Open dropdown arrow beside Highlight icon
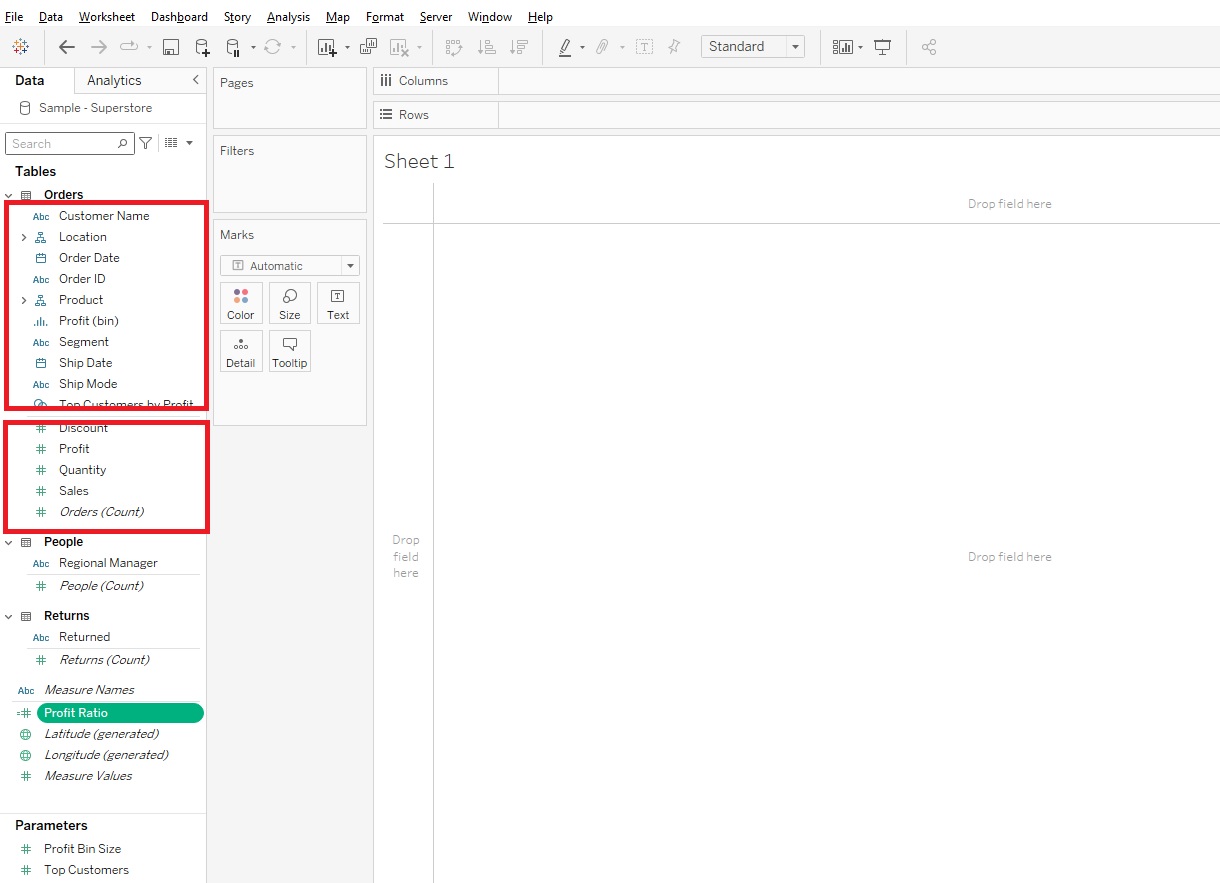The image size is (1220, 883). 582,47
